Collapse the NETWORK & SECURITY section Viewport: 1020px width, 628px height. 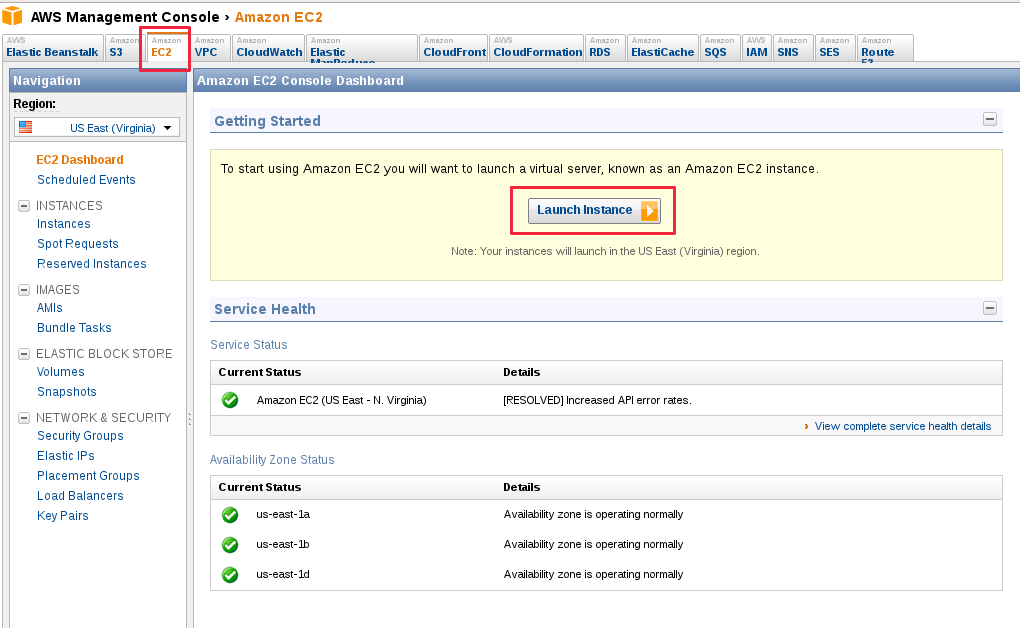(24, 418)
